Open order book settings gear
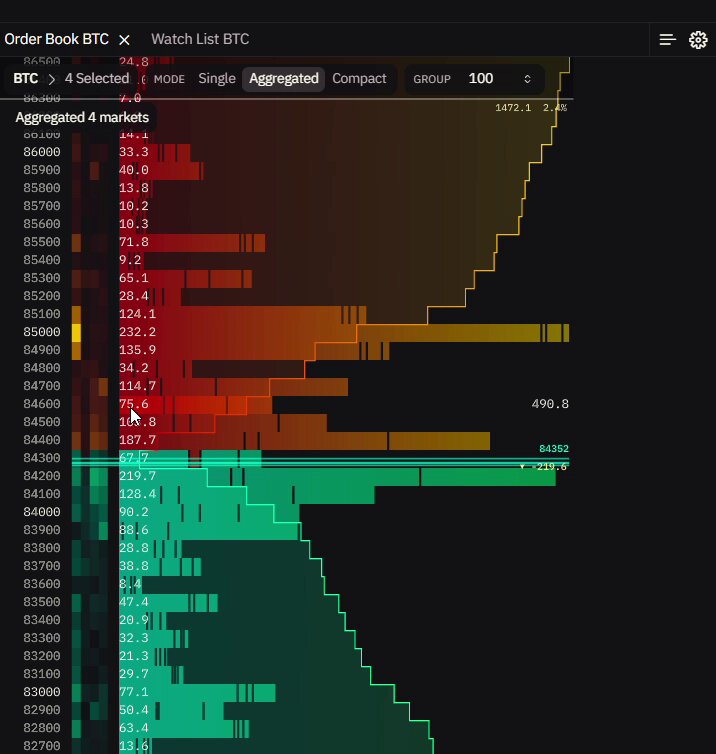The image size is (716, 754). (x=698, y=39)
